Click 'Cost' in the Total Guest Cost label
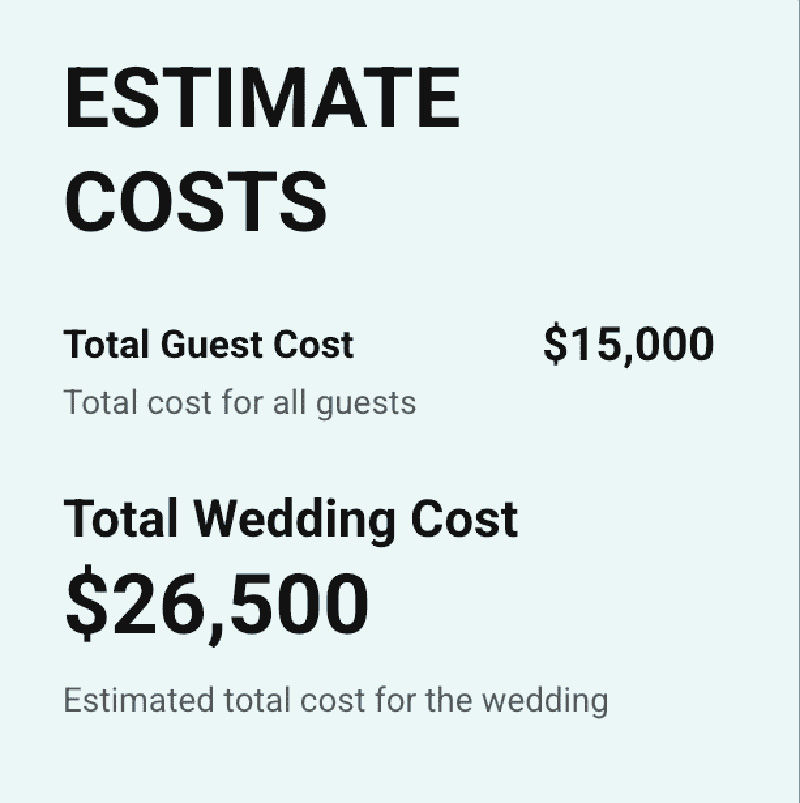This screenshot has height=803, width=800. (315, 345)
